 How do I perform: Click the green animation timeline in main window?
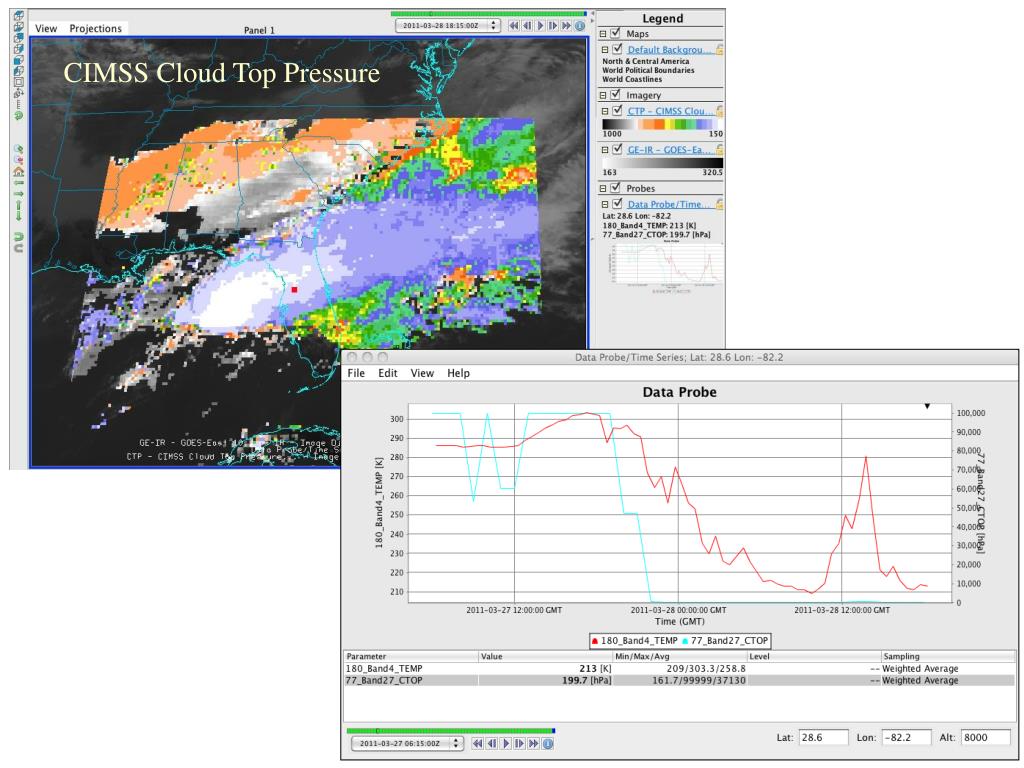(488, 13)
